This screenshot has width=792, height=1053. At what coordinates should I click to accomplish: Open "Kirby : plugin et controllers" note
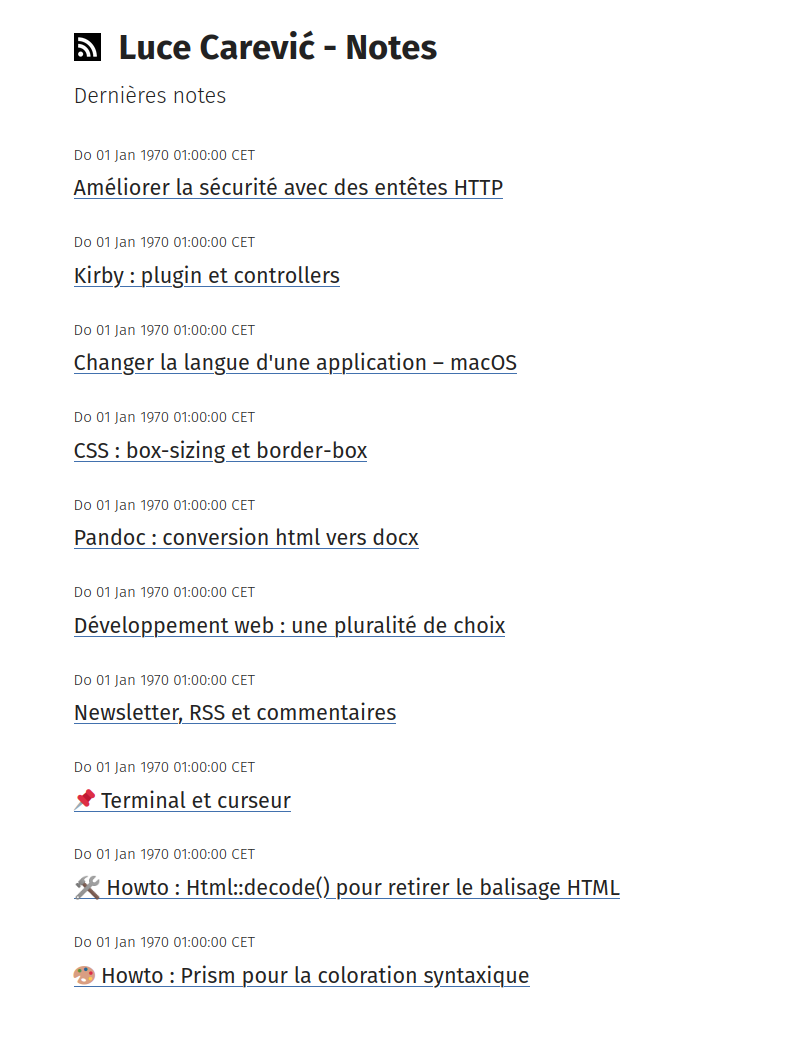[x=207, y=276]
